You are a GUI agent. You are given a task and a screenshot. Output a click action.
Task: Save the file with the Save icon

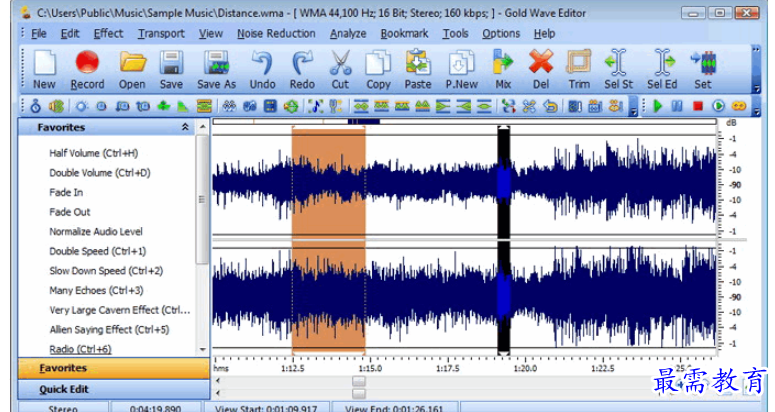[171, 69]
